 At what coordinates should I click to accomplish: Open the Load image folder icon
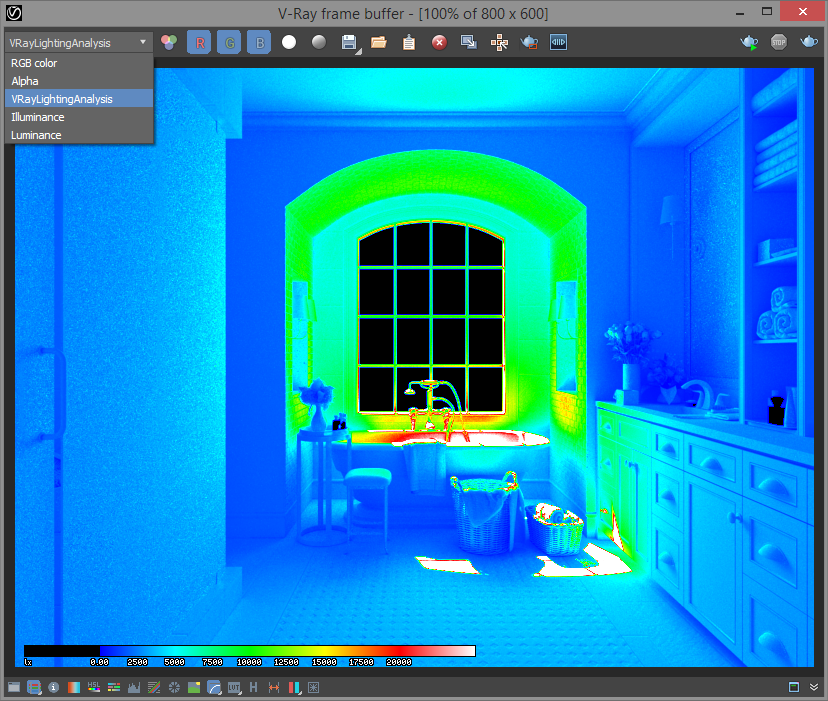[379, 43]
